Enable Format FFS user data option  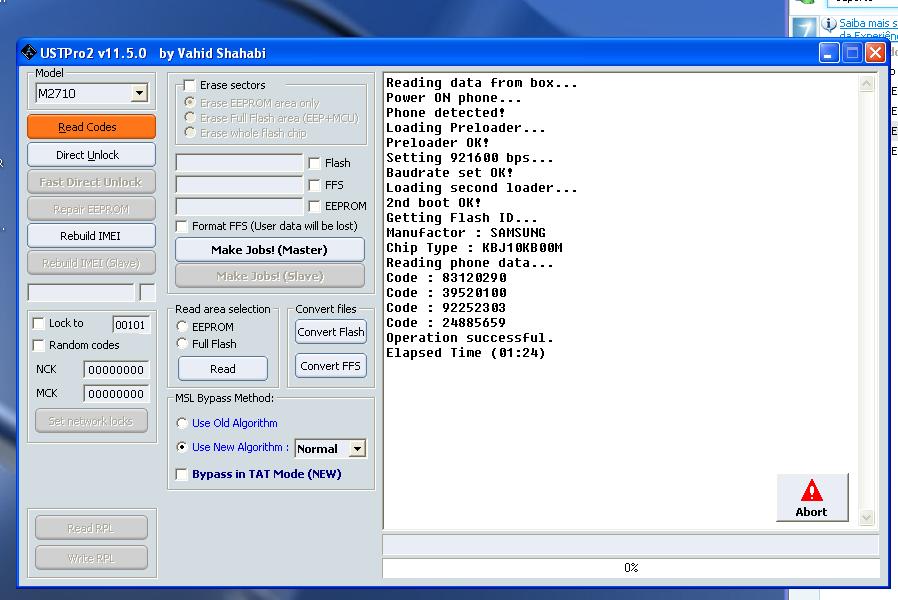[181, 226]
